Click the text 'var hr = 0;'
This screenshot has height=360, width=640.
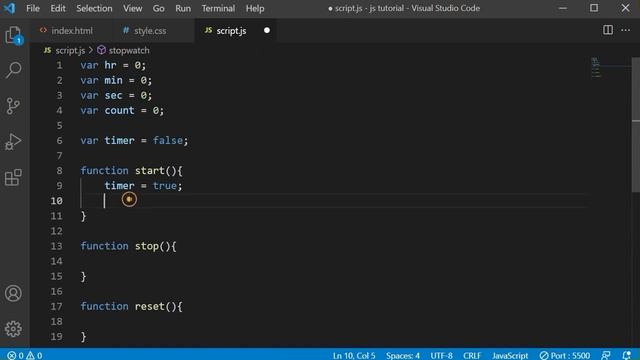113,65
